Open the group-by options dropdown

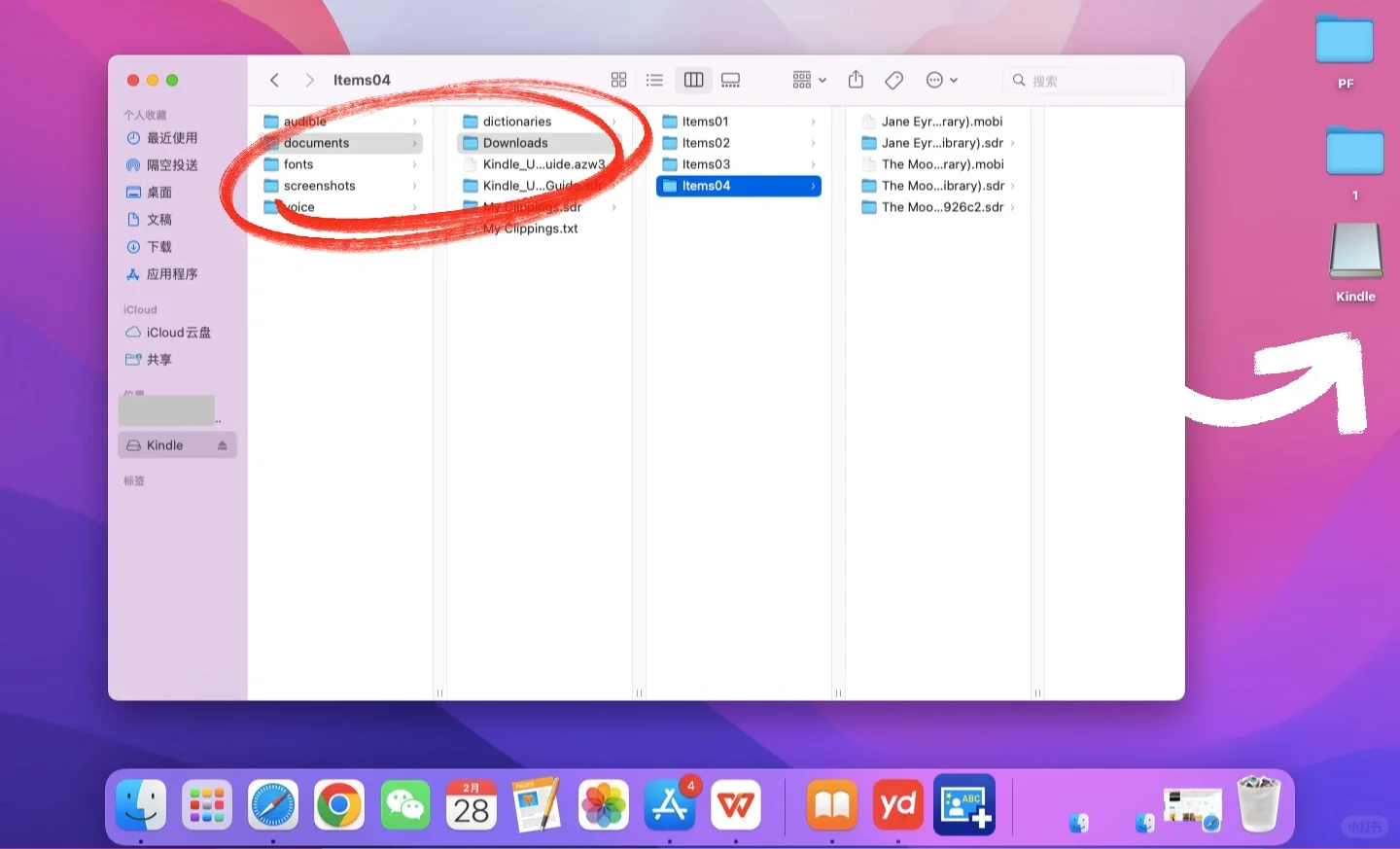(x=809, y=80)
